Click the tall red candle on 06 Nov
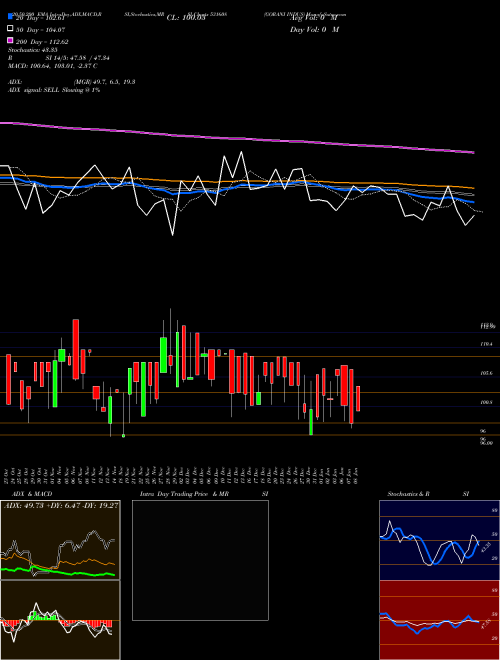The height and width of the screenshot is (660, 500). point(76,349)
